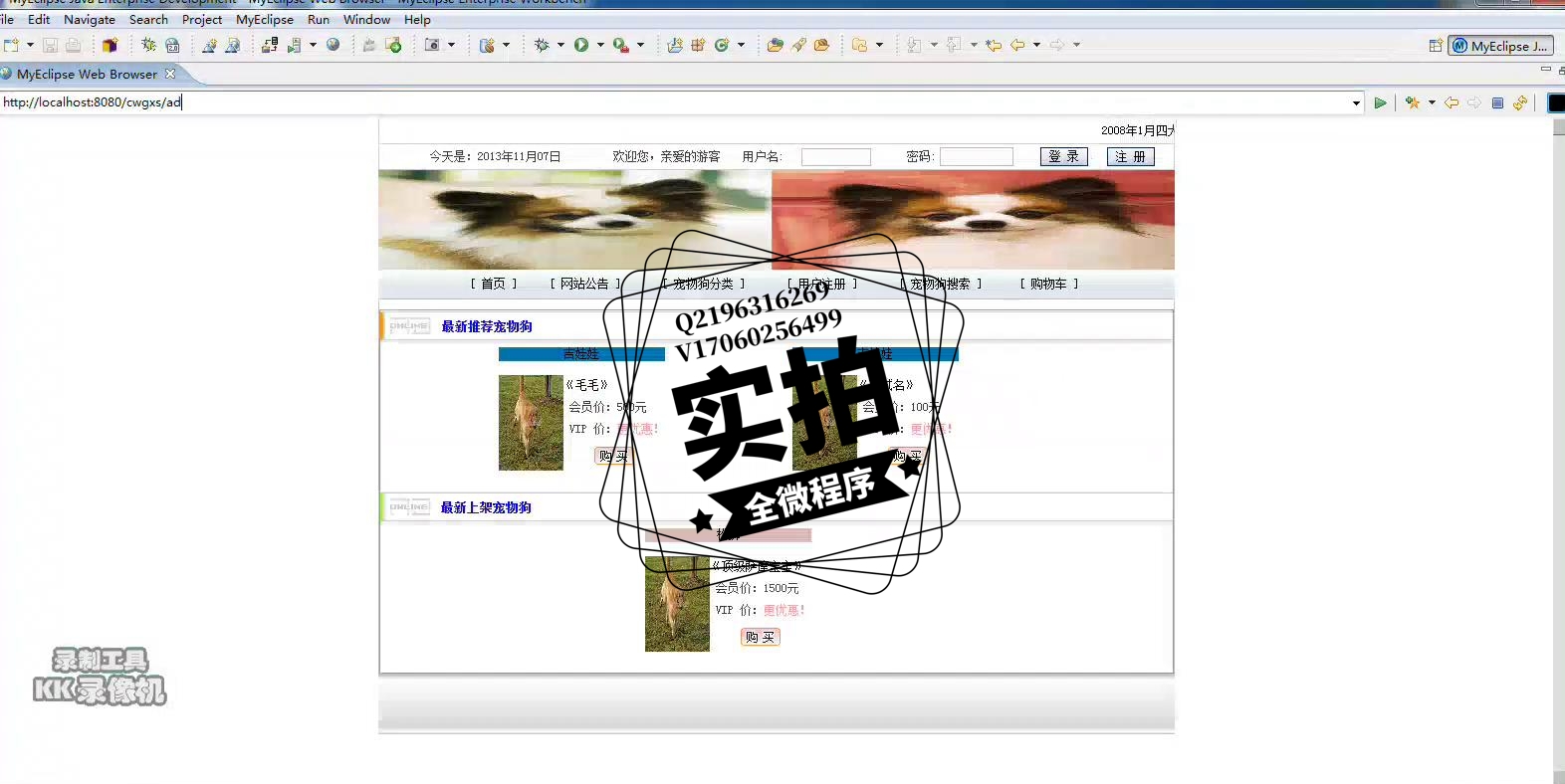
Task: Click the 最新上架宠物狗 section heading
Action: point(486,507)
